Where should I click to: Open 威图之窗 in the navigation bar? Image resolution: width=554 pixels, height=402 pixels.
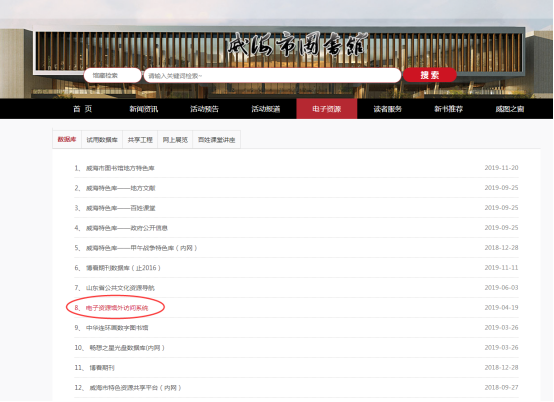[x=510, y=109]
